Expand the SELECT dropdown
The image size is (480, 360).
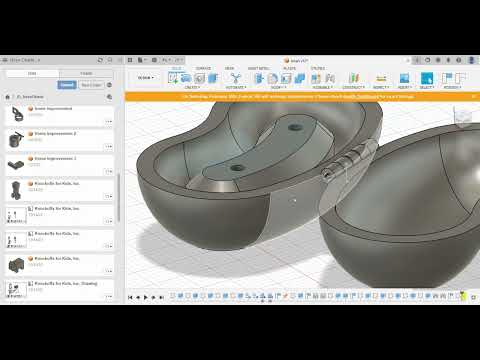coord(427,87)
